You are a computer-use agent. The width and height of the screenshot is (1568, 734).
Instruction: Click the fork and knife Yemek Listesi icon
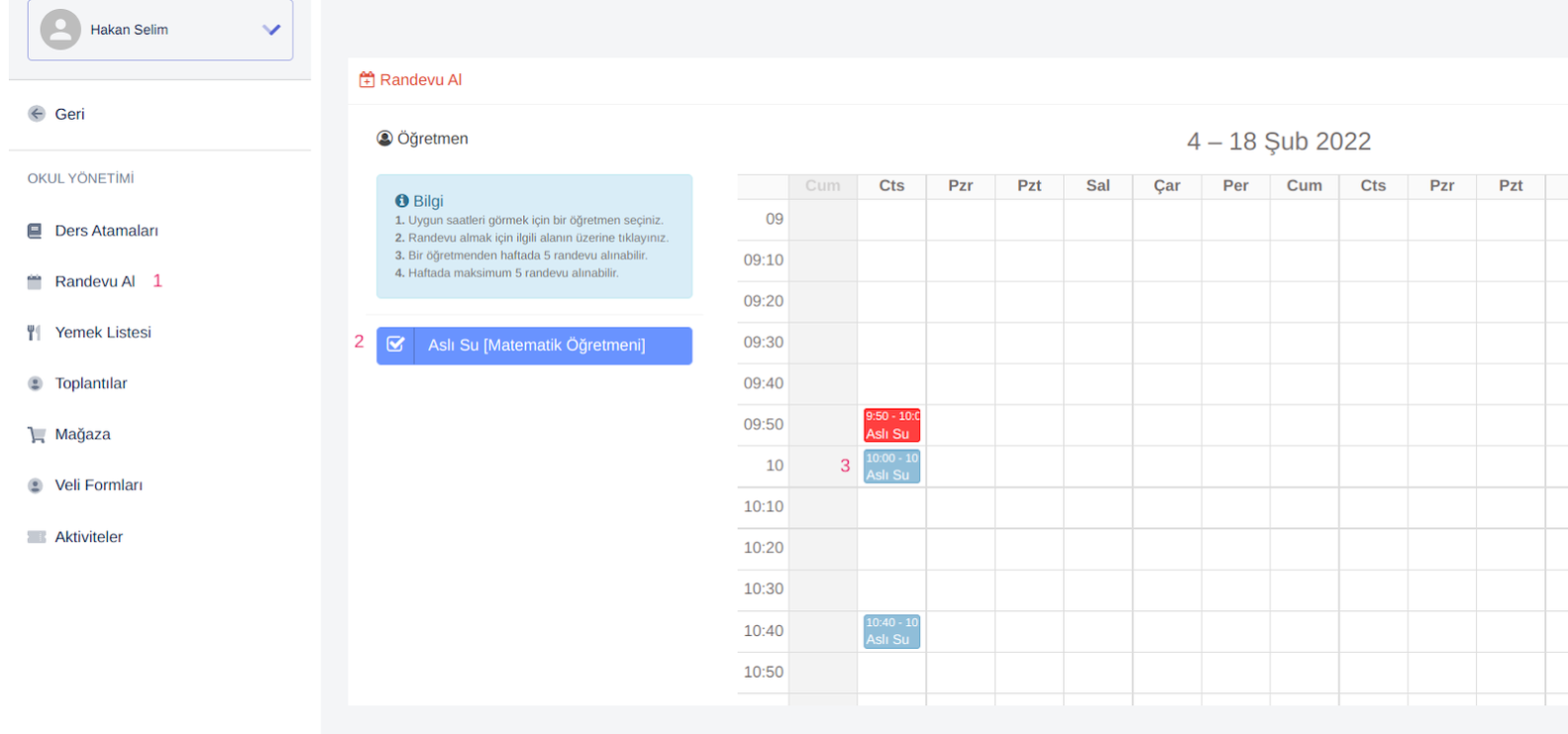point(35,333)
